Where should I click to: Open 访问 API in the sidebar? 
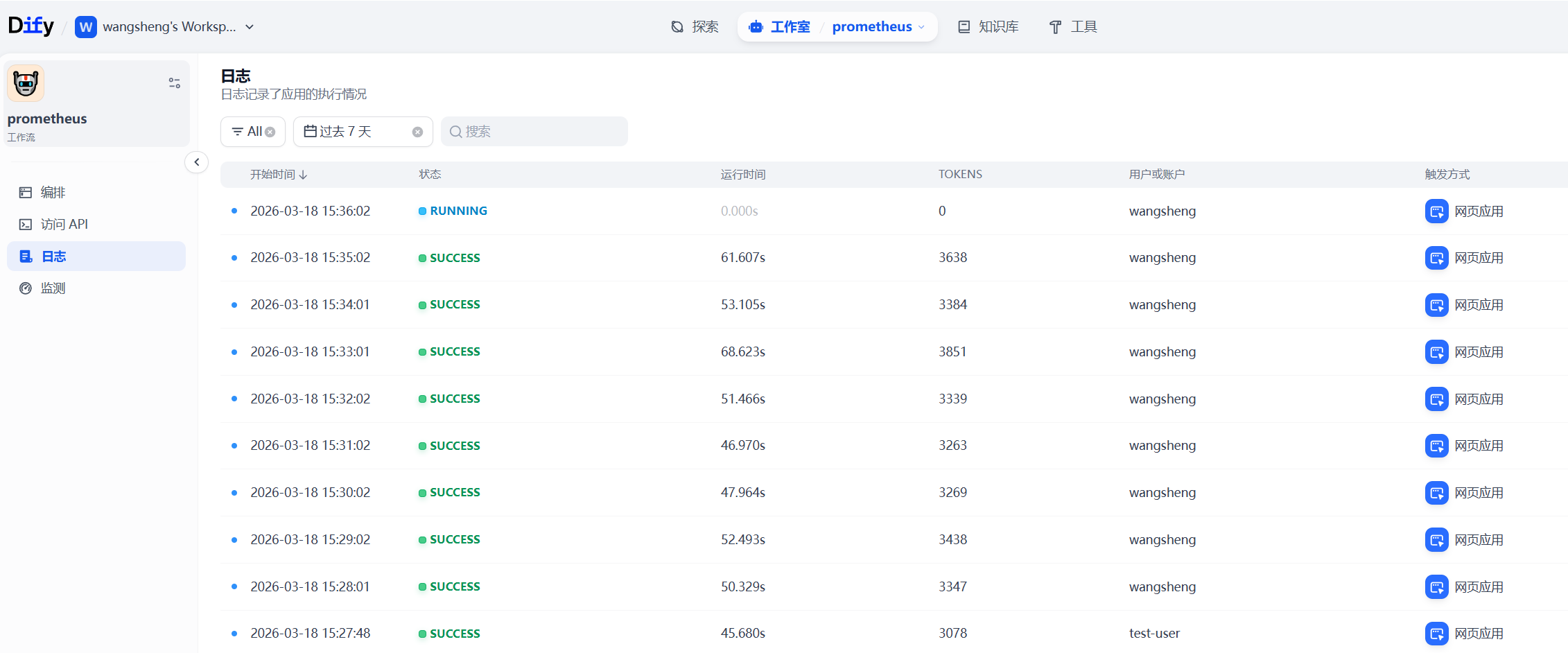[x=64, y=225]
